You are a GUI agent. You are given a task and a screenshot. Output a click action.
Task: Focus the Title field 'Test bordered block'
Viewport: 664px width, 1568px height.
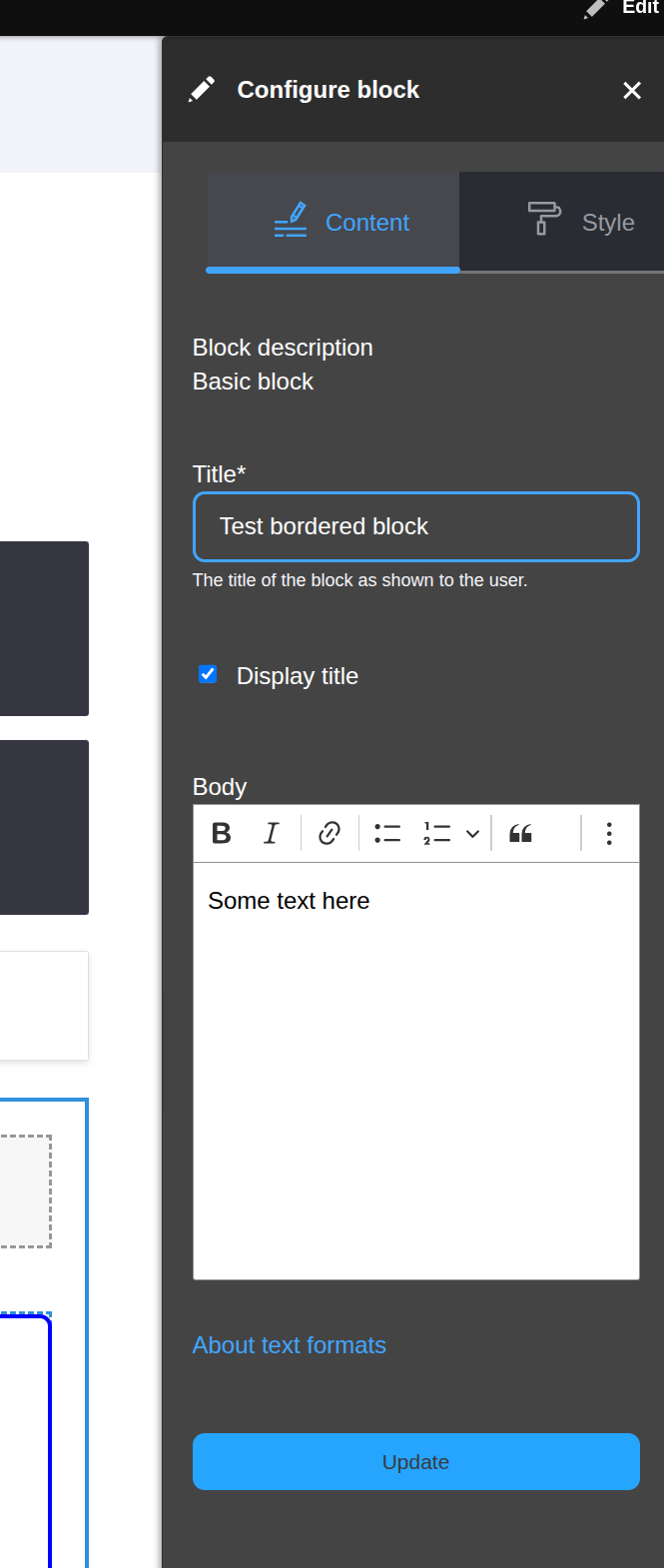[x=415, y=526]
